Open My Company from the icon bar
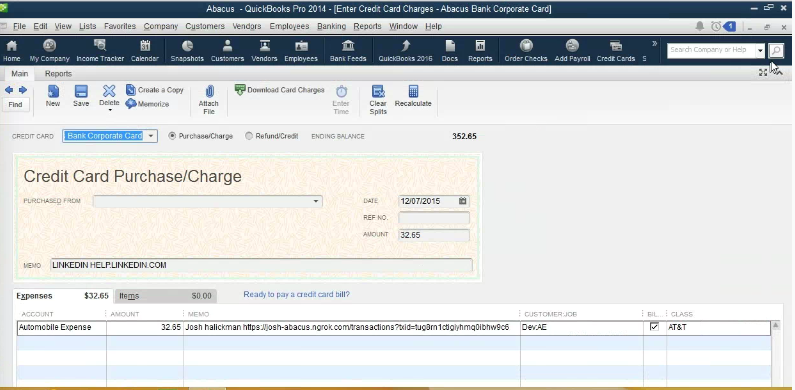This screenshot has width=795, height=390. tap(50, 51)
